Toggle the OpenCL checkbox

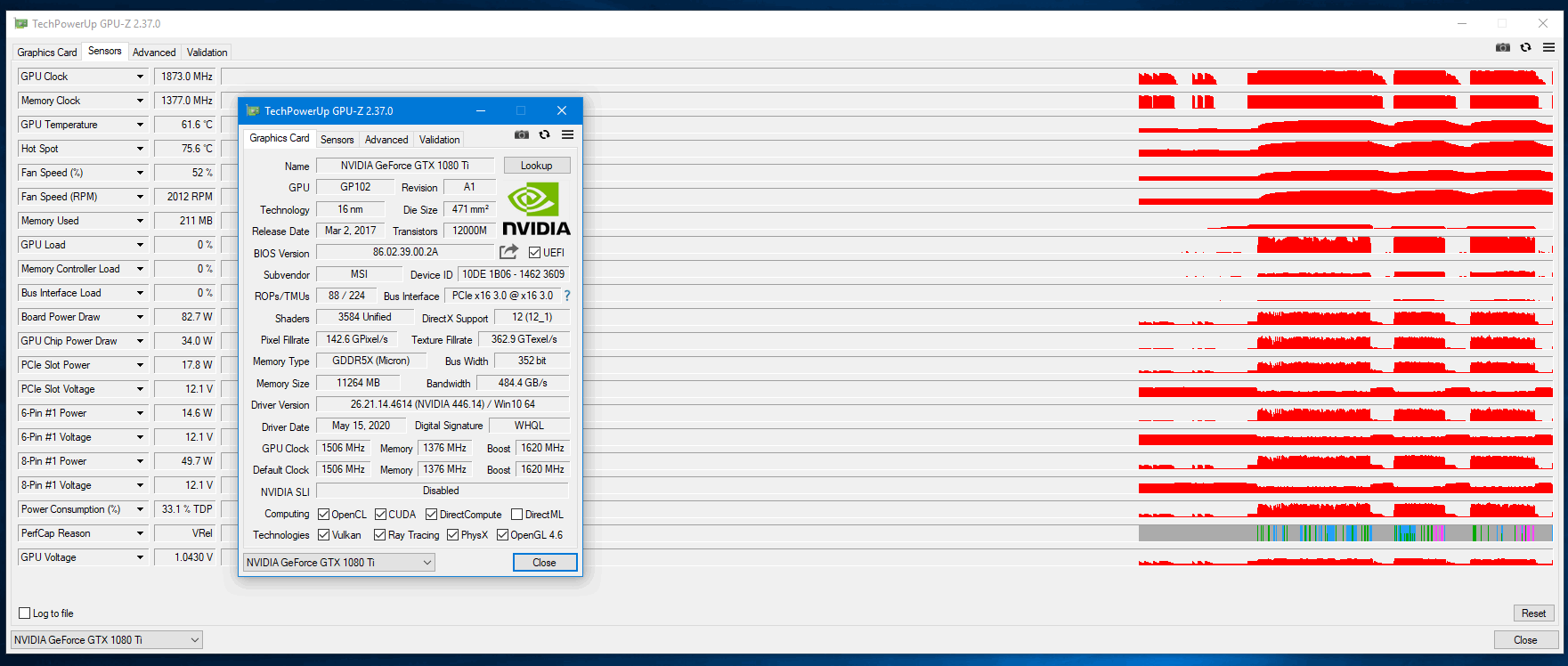[x=323, y=514]
